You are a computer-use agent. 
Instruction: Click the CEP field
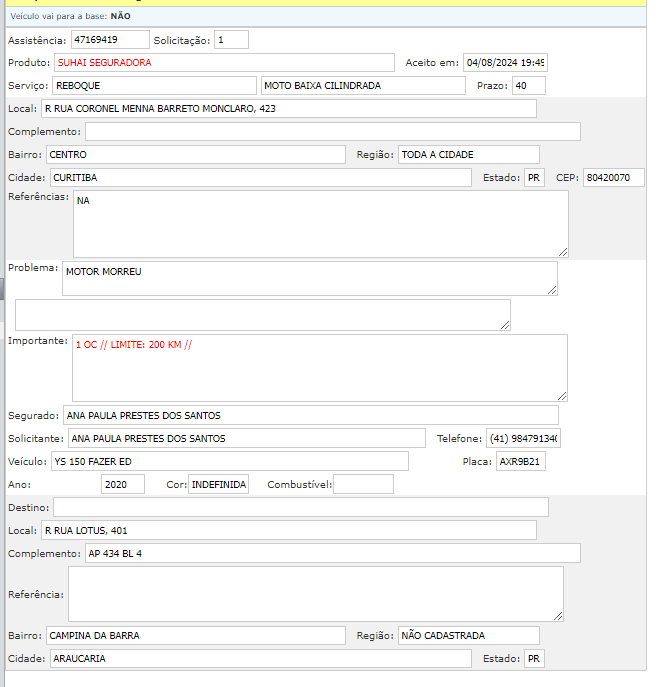pyautogui.click(x=613, y=178)
